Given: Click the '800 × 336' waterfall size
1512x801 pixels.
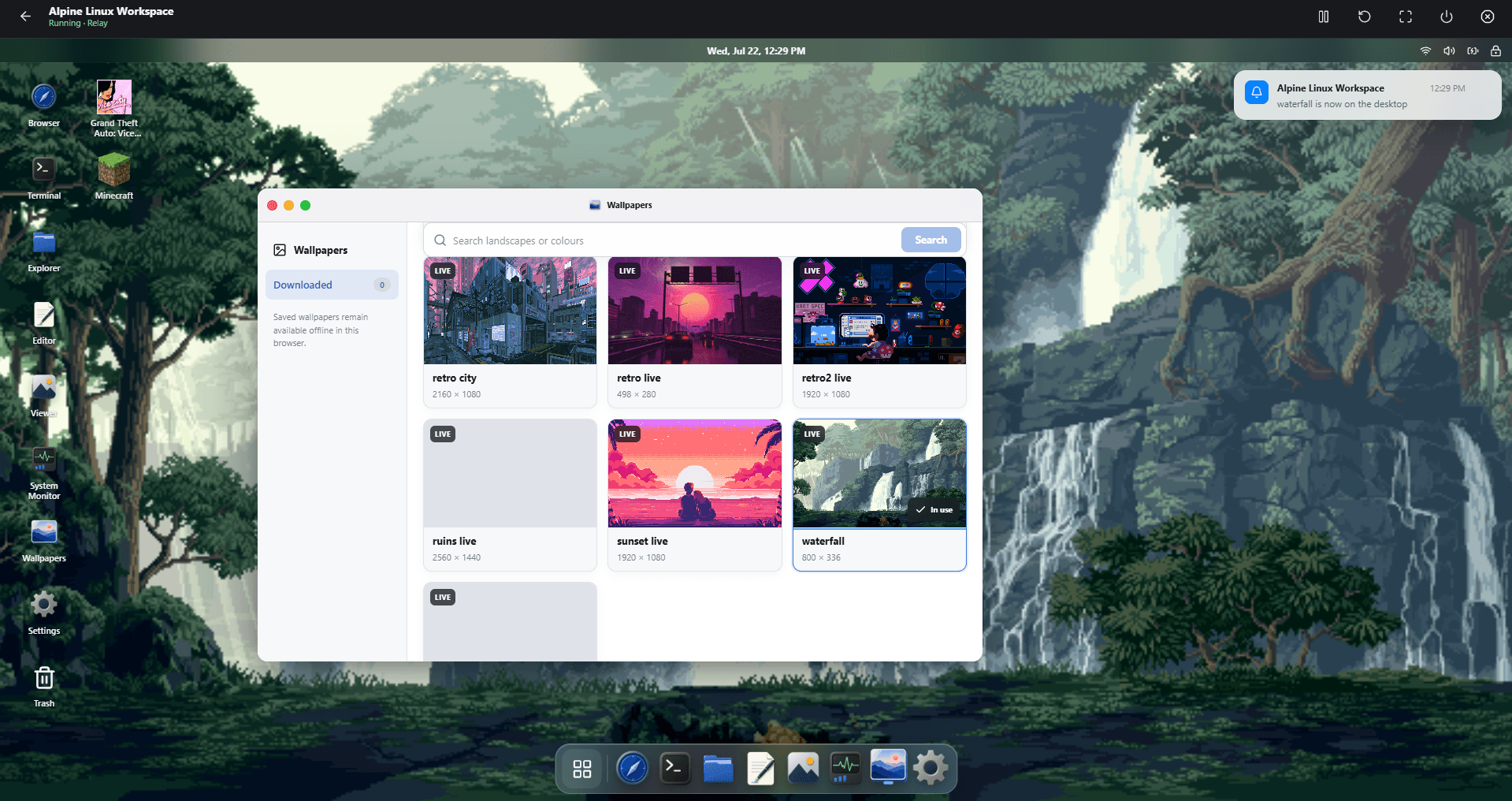Looking at the screenshot, I should tap(821, 557).
